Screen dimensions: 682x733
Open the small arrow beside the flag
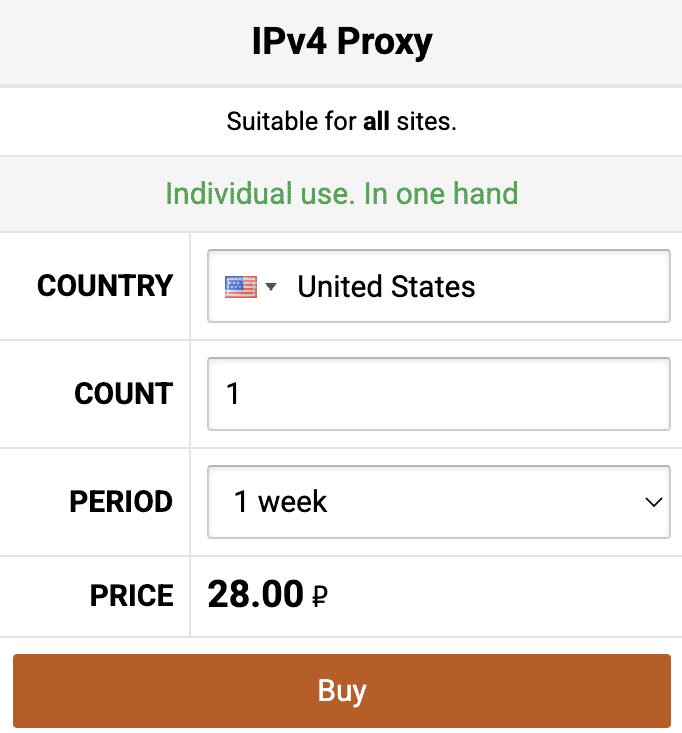point(270,288)
